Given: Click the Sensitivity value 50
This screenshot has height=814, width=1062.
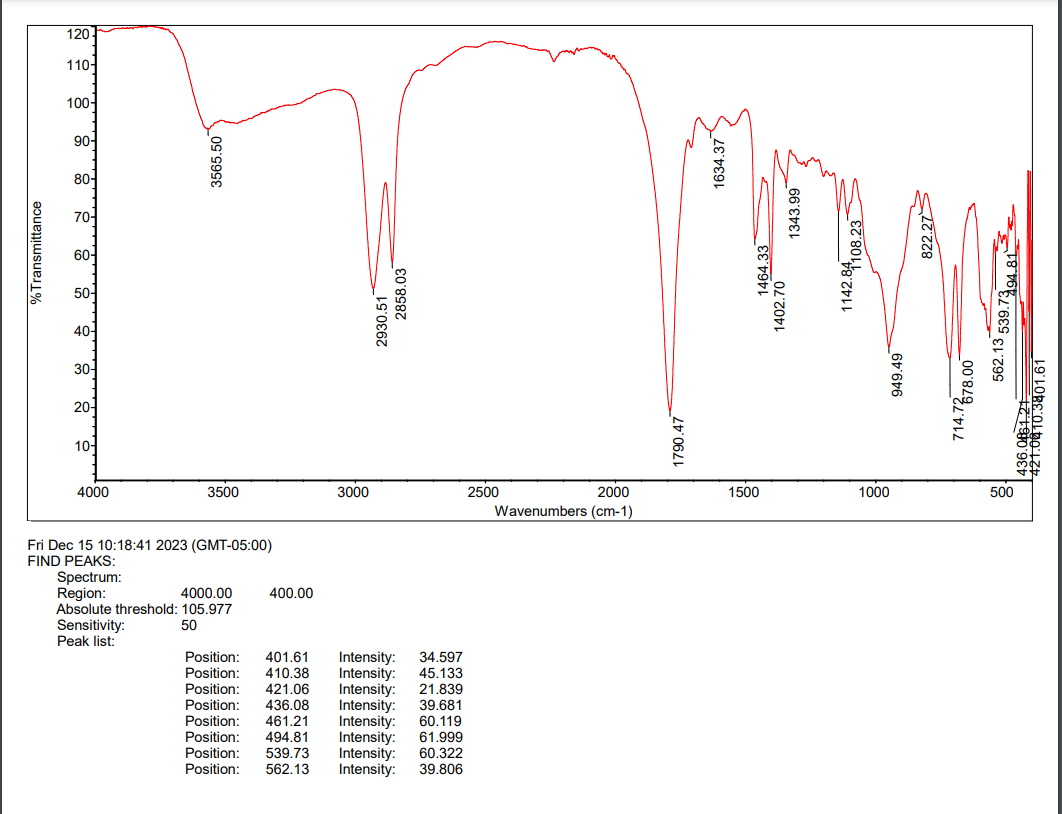Looking at the screenshot, I should tap(191, 624).
